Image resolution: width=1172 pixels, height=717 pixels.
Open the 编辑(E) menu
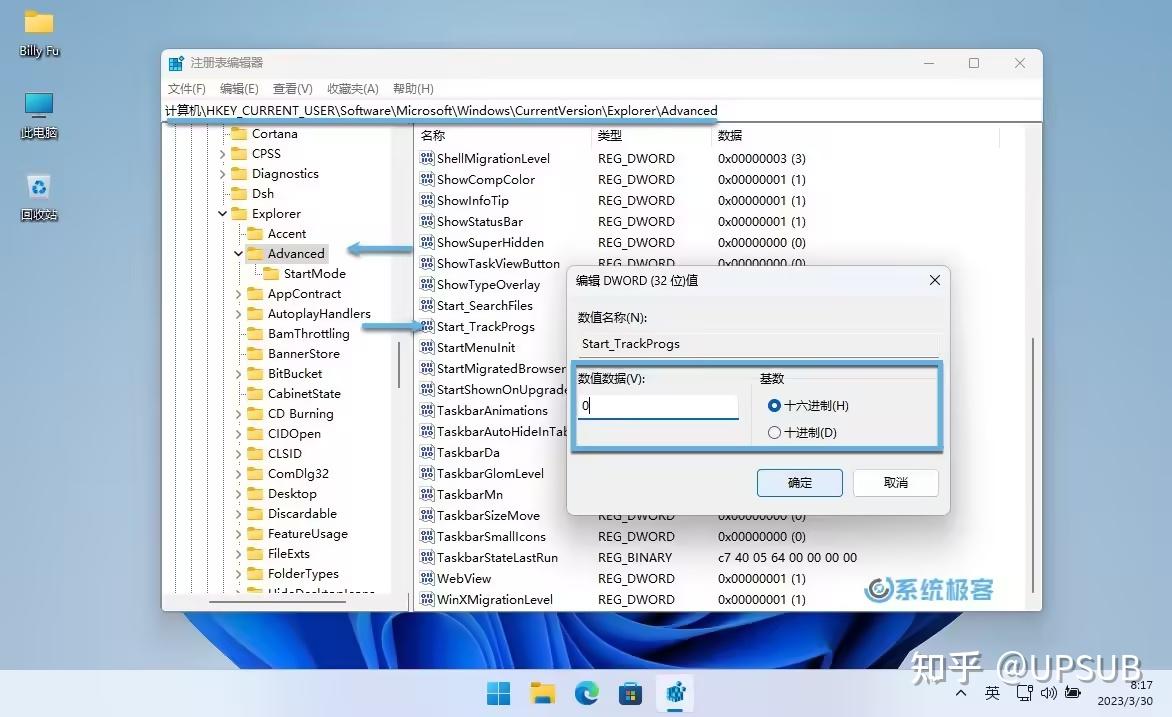(x=239, y=88)
